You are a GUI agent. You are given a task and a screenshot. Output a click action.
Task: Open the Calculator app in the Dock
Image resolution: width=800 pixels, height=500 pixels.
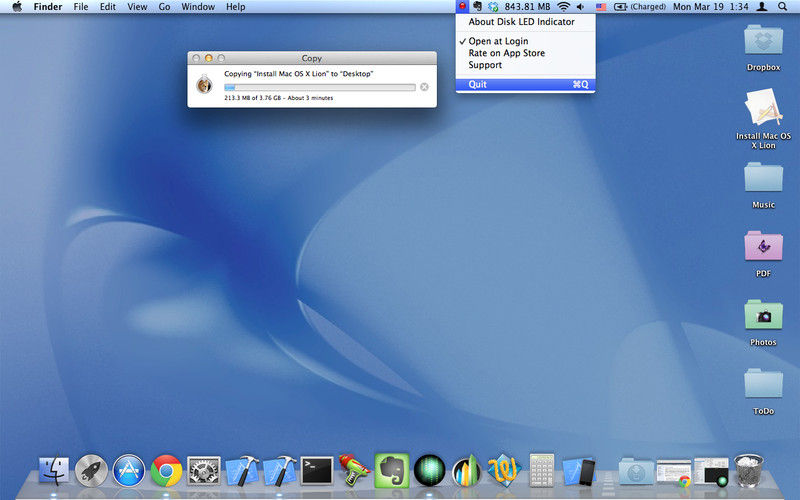542,470
